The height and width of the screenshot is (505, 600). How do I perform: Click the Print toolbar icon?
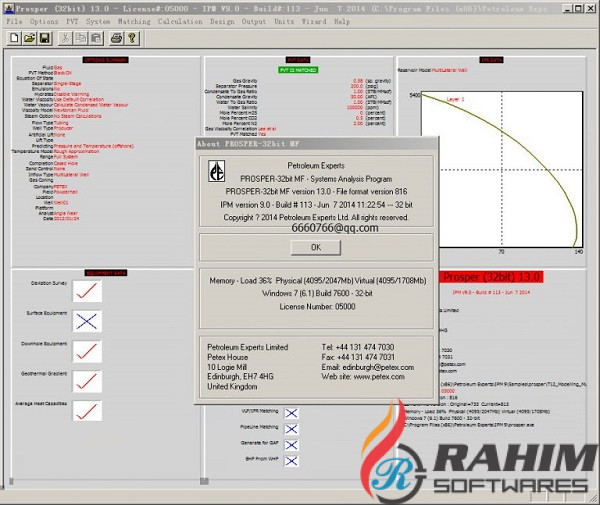116,38
